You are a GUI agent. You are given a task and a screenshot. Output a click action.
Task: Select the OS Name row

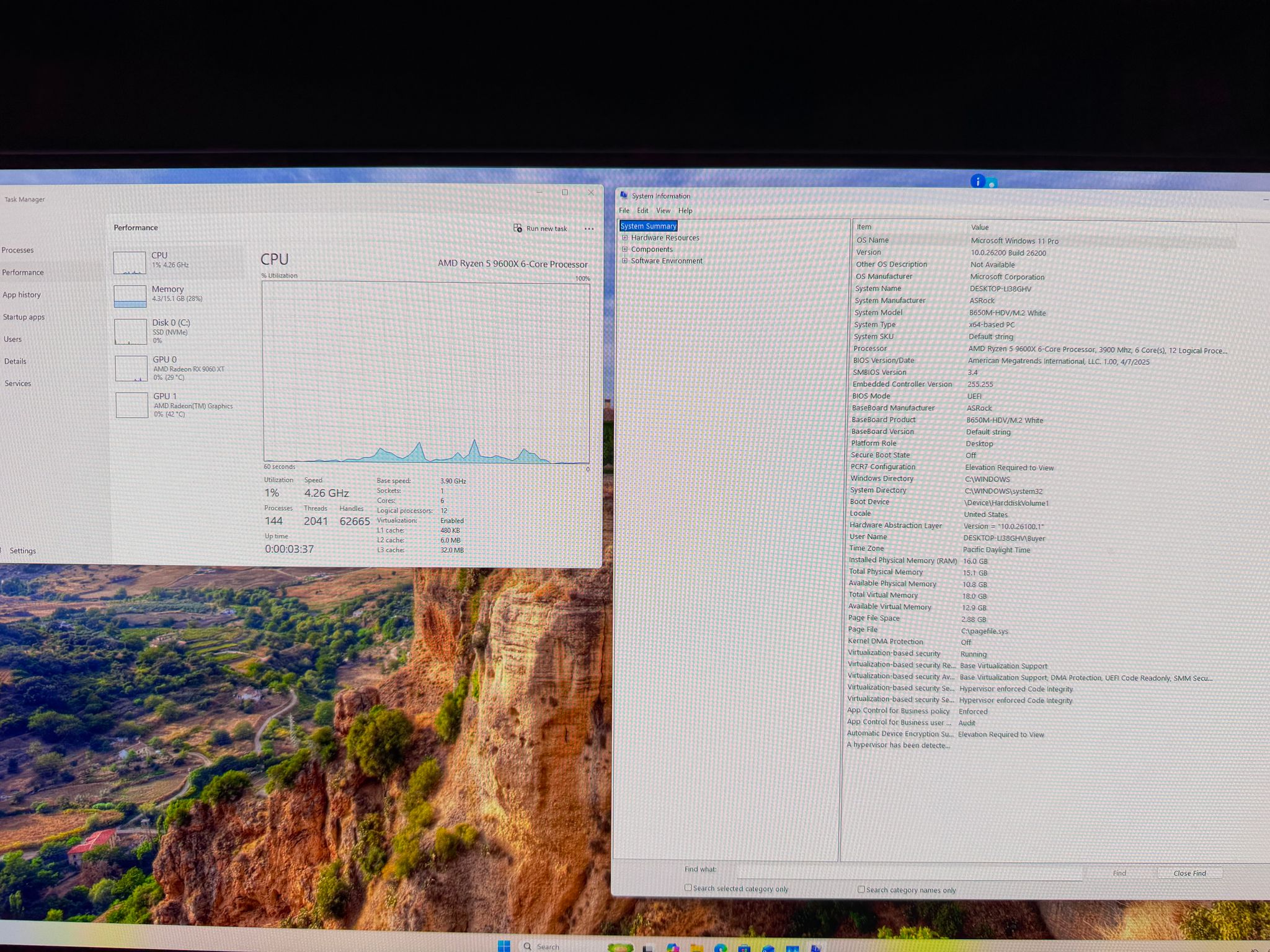click(x=1046, y=240)
